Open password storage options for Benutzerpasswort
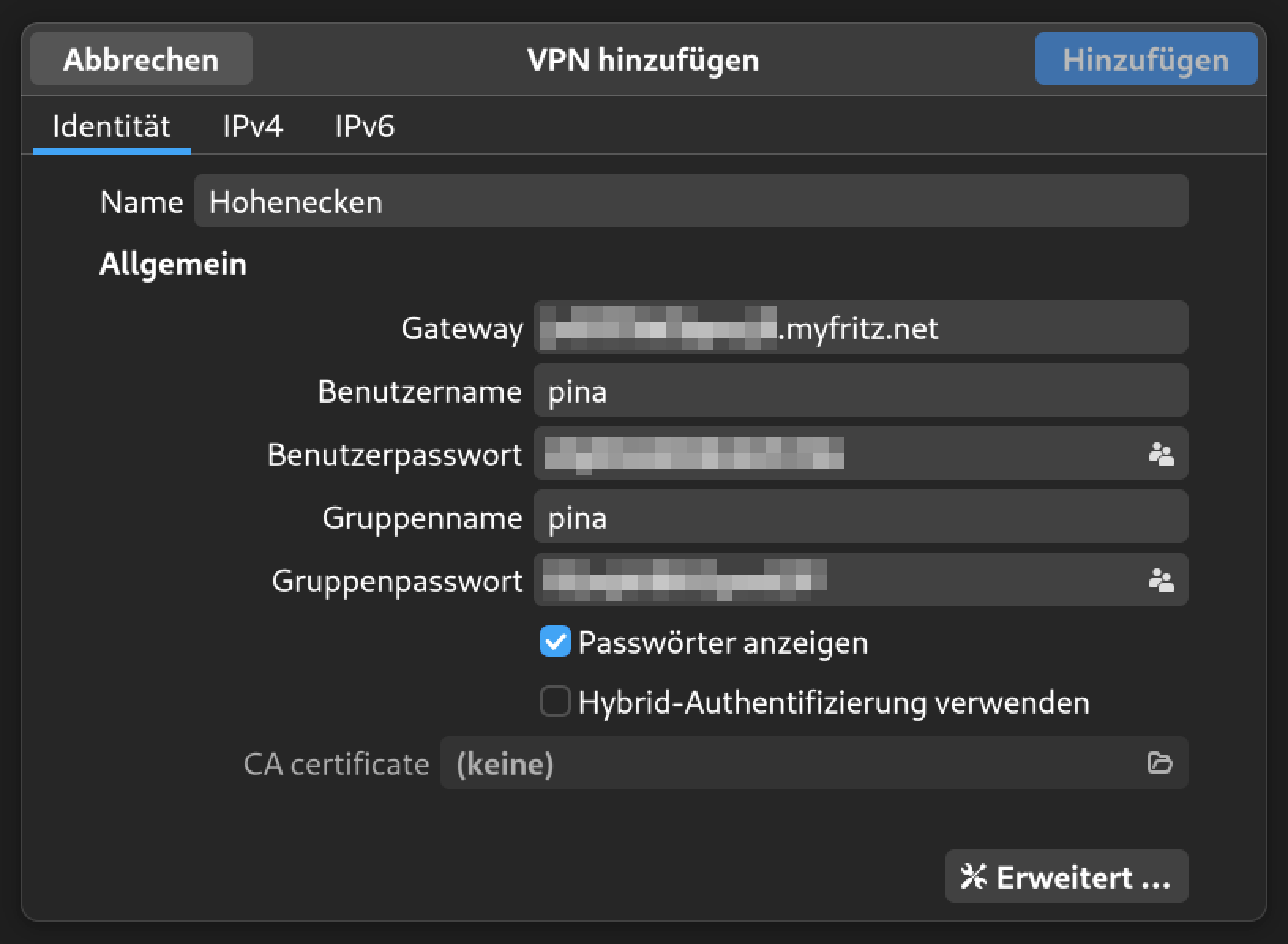1288x944 pixels. 1160,454
